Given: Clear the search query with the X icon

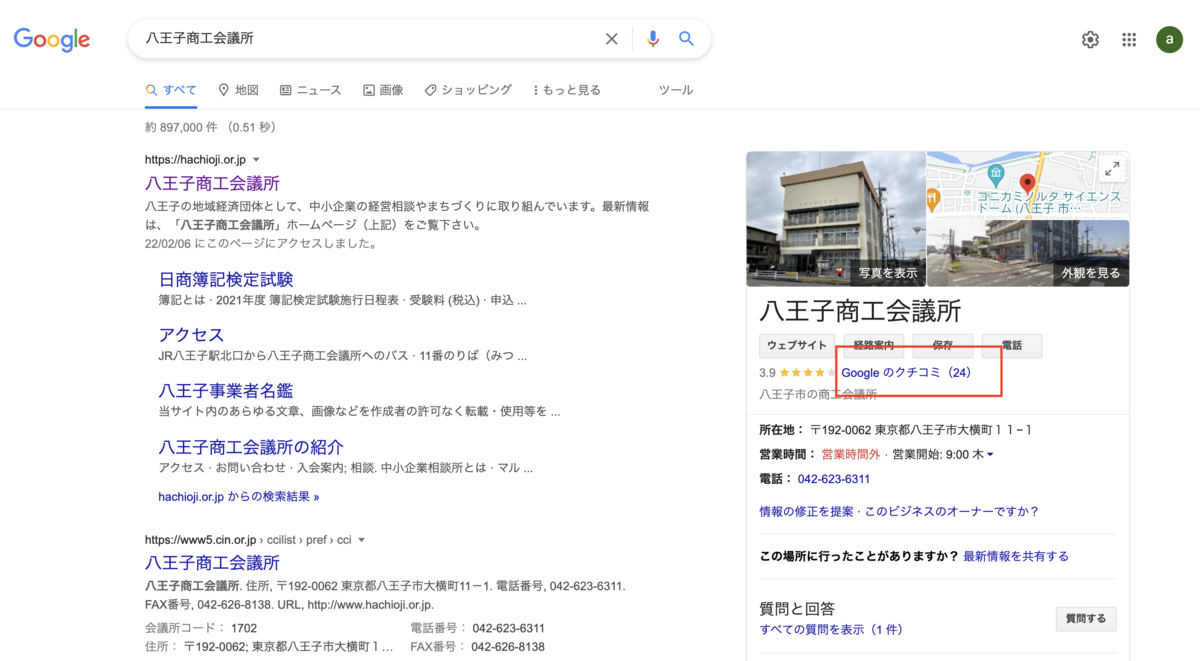Looking at the screenshot, I should [x=611, y=38].
